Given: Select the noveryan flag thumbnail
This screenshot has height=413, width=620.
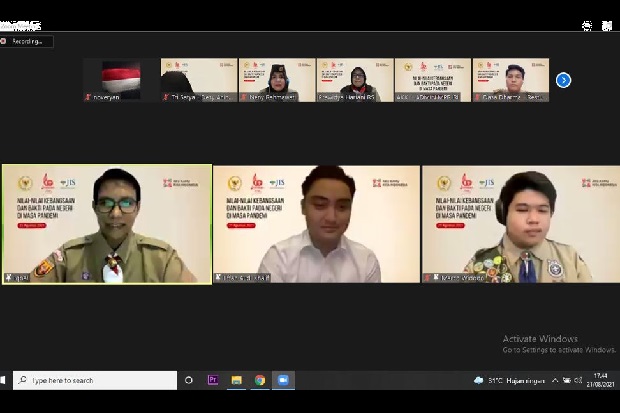Looking at the screenshot, I should (x=121, y=80).
